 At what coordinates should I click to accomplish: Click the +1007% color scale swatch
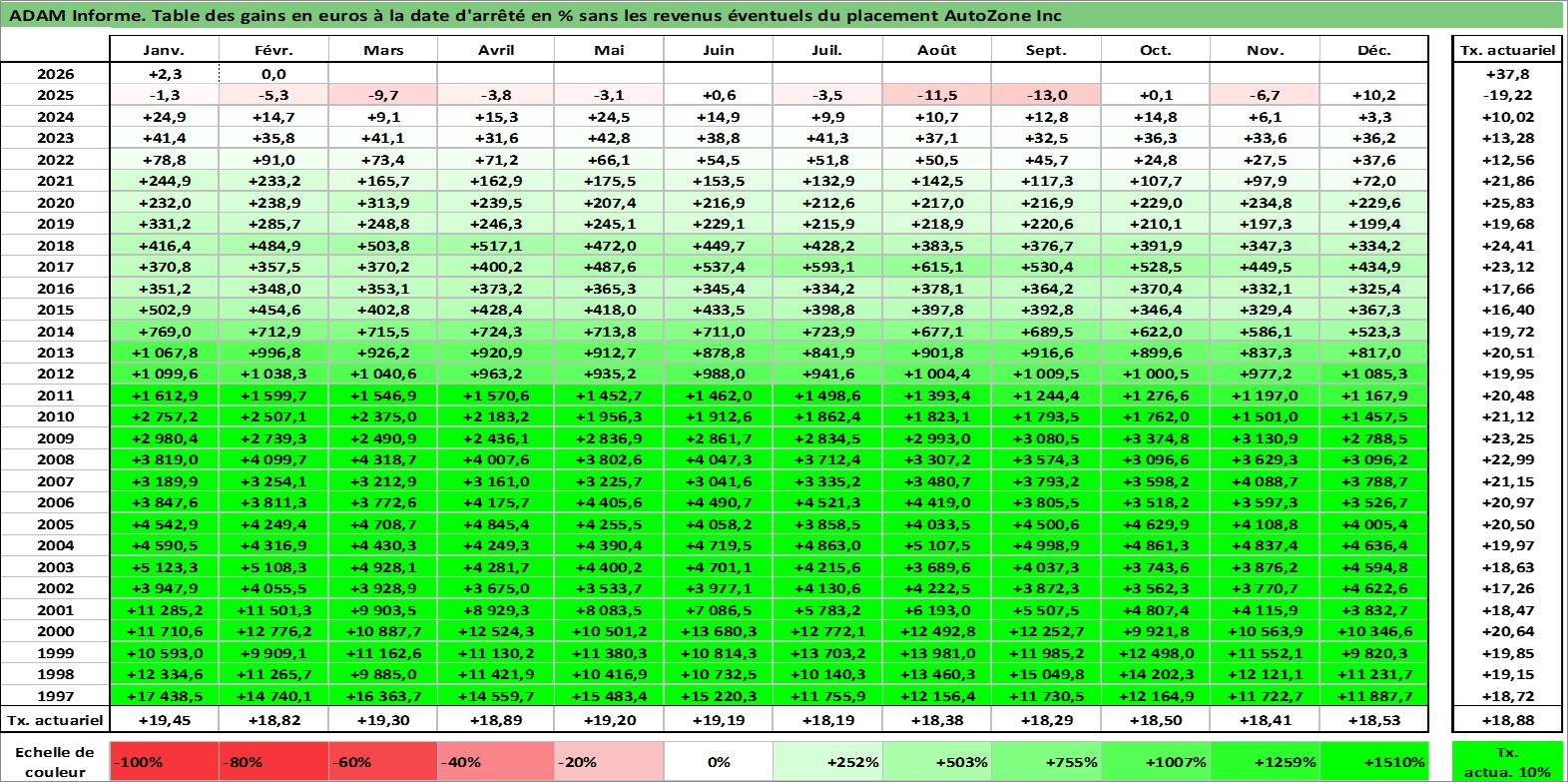tap(1156, 761)
